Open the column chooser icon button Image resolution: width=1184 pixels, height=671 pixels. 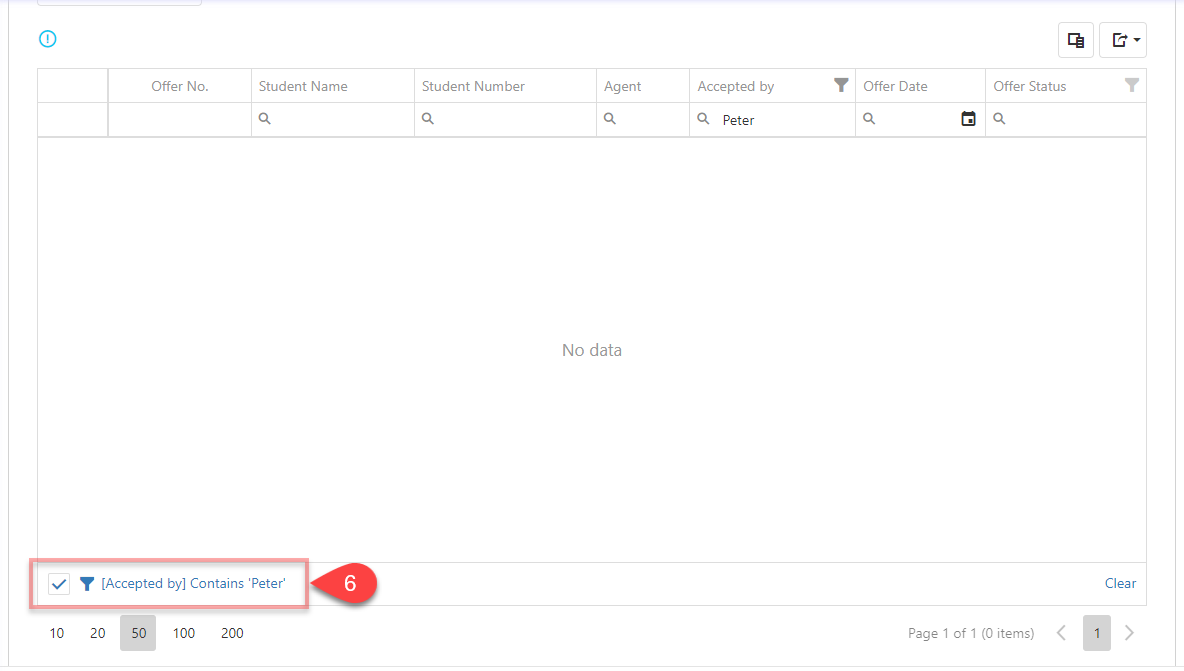pos(1076,40)
